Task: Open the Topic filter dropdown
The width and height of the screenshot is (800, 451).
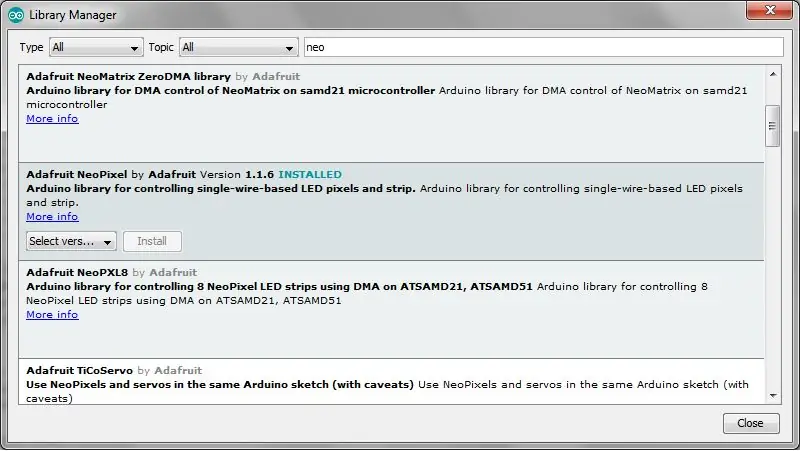Action: 239,47
